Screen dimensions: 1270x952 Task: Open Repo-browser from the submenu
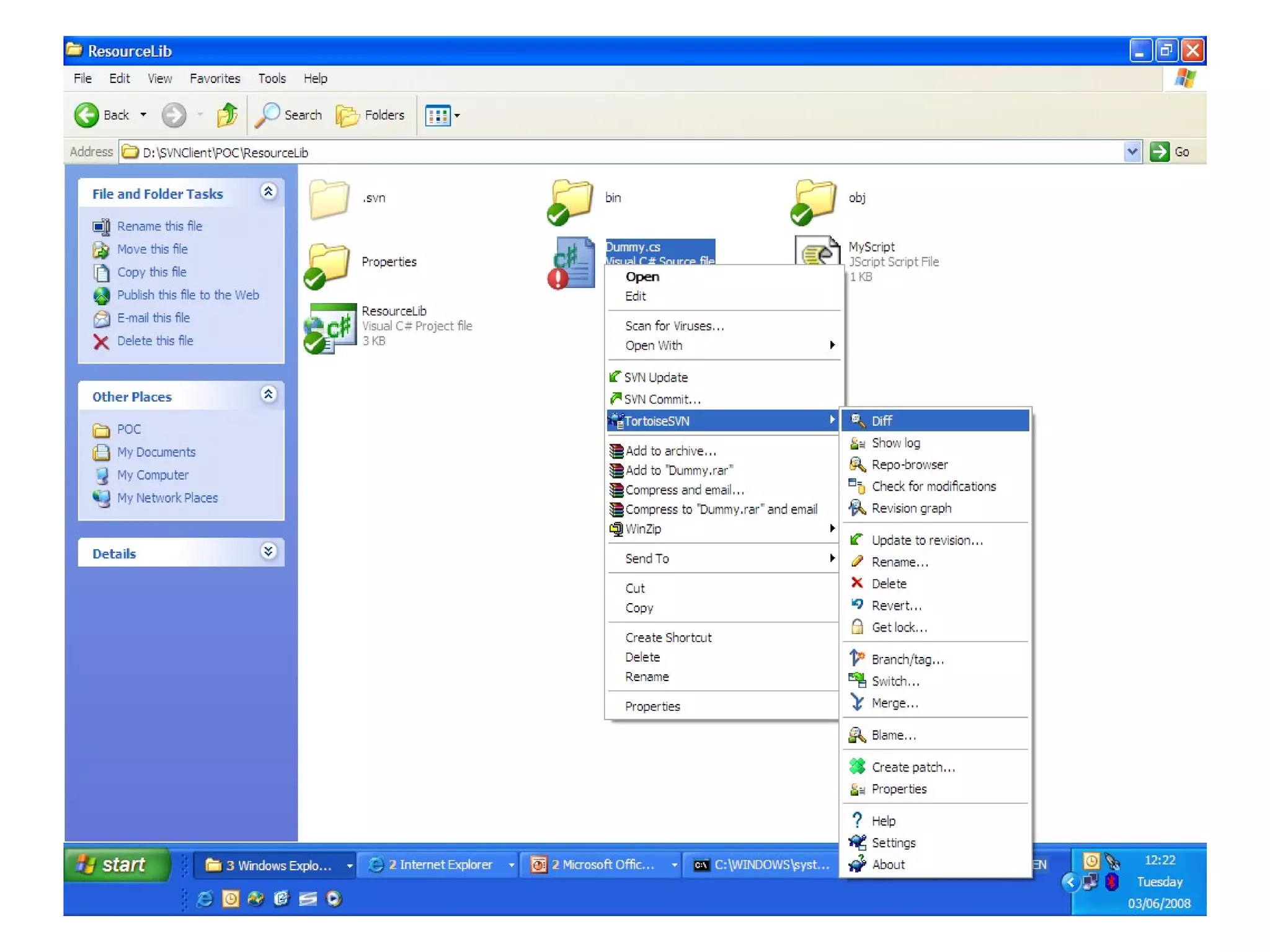pyautogui.click(x=908, y=464)
